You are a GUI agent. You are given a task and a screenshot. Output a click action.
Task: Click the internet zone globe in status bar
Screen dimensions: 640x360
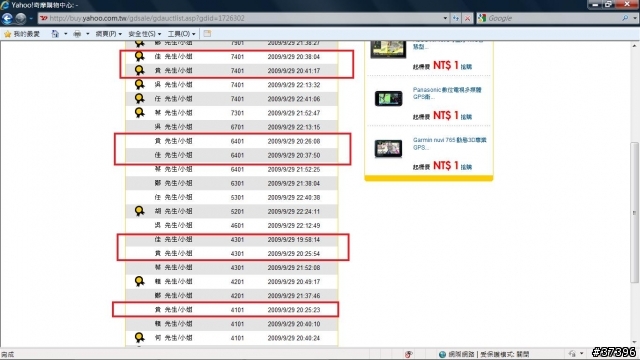[x=442, y=354]
